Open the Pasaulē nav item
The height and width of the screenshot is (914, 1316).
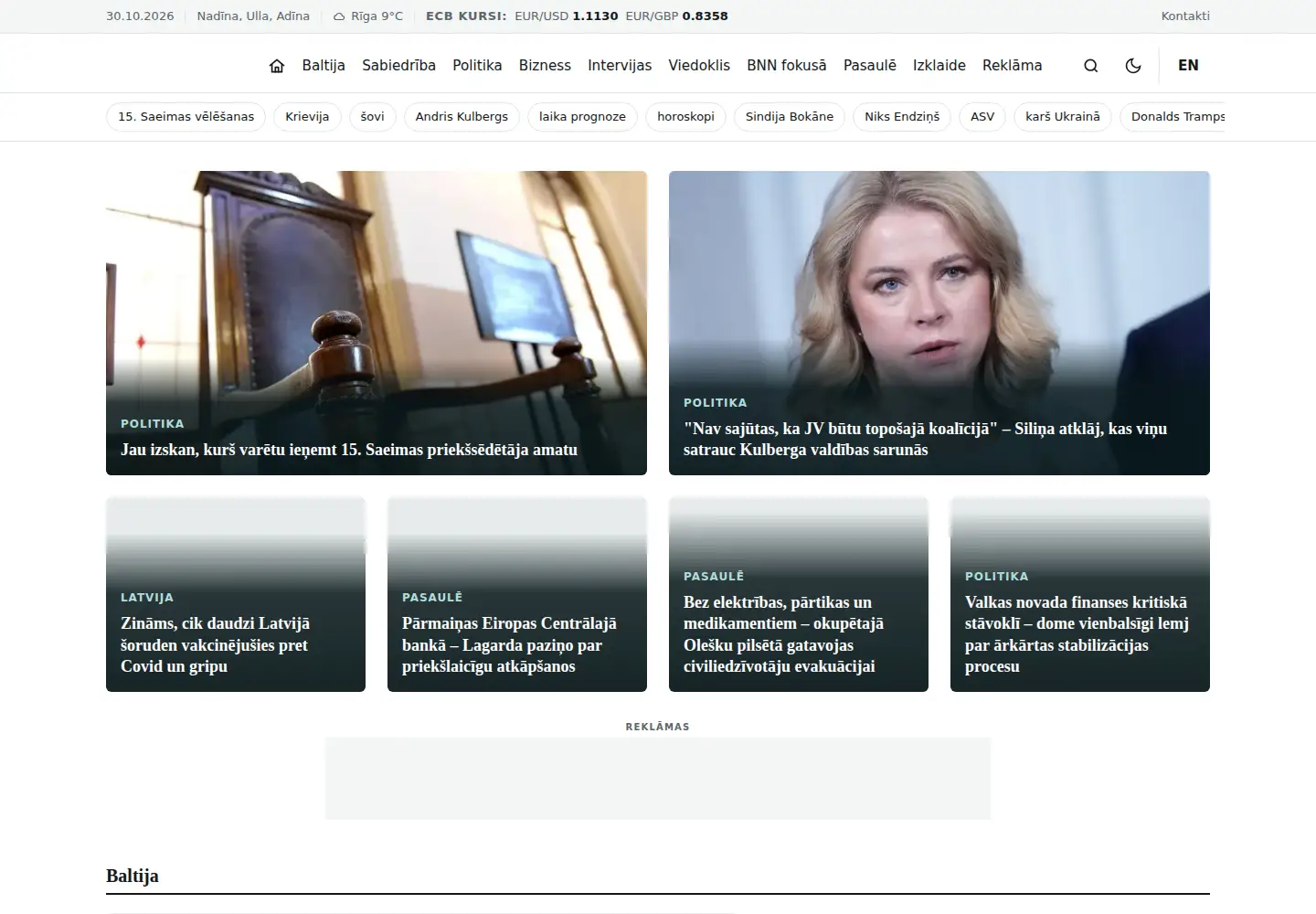pyautogui.click(x=870, y=66)
